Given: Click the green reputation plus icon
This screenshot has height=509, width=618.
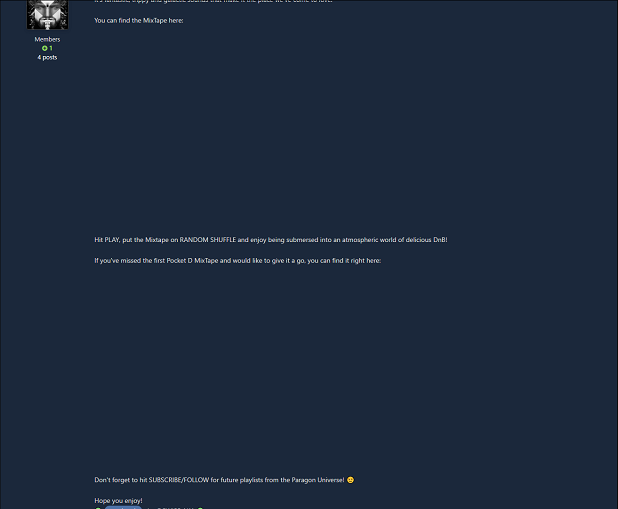Looking at the screenshot, I should tap(45, 48).
